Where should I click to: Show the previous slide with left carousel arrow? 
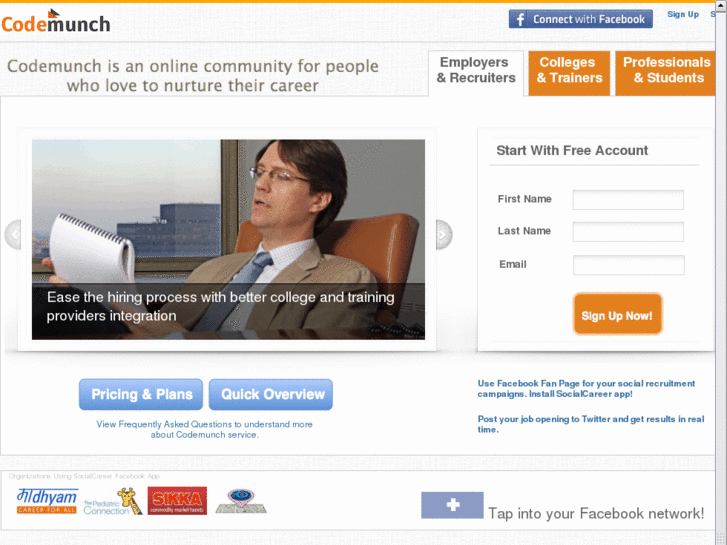[x=13, y=235]
